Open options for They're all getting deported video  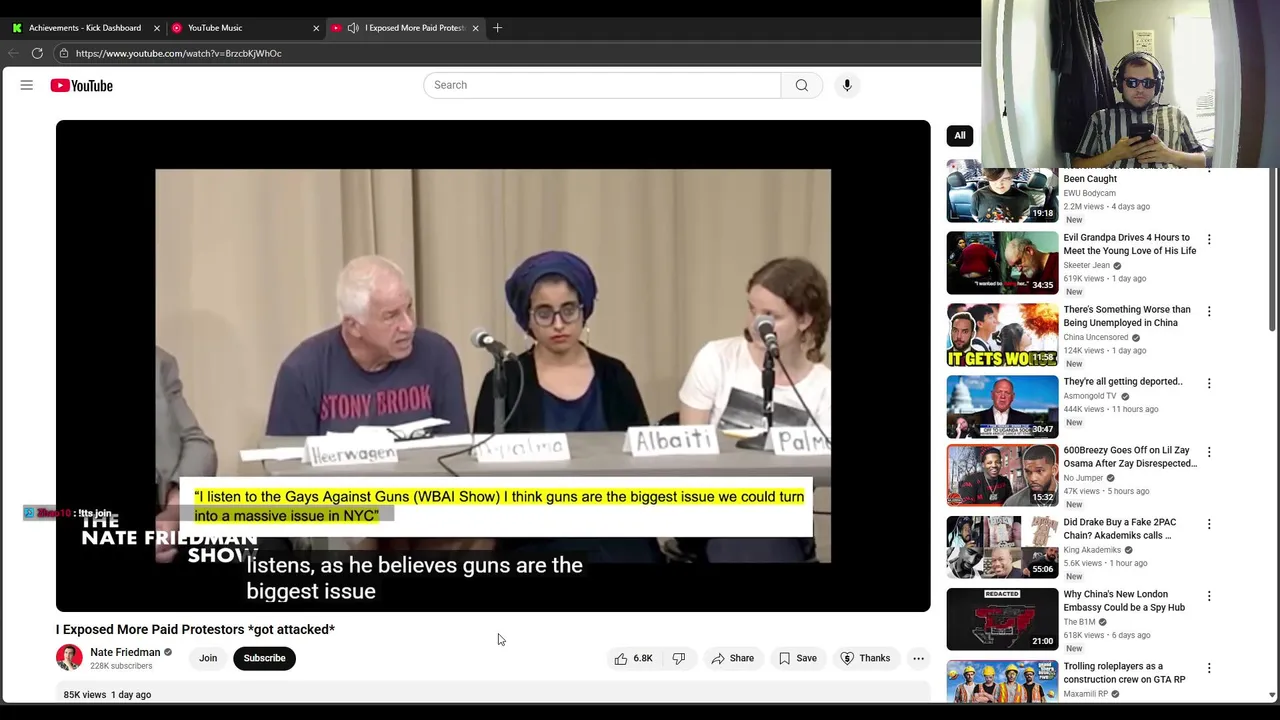tap(1209, 383)
